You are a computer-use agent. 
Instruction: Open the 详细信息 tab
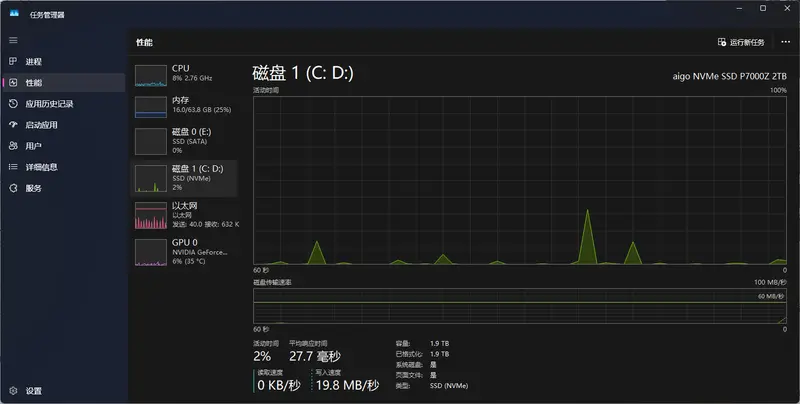tap(64, 167)
